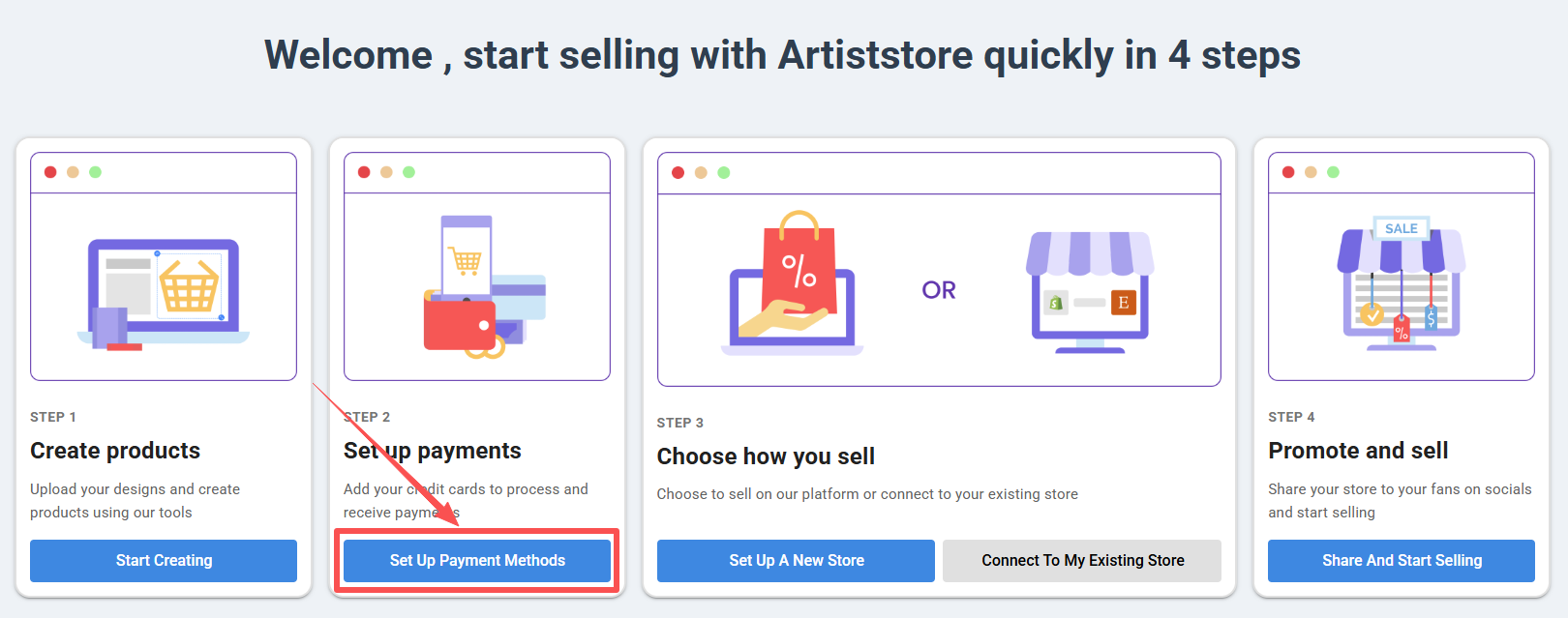Open Set Up Payment Methods
The image size is (1568, 618).
[477, 561]
